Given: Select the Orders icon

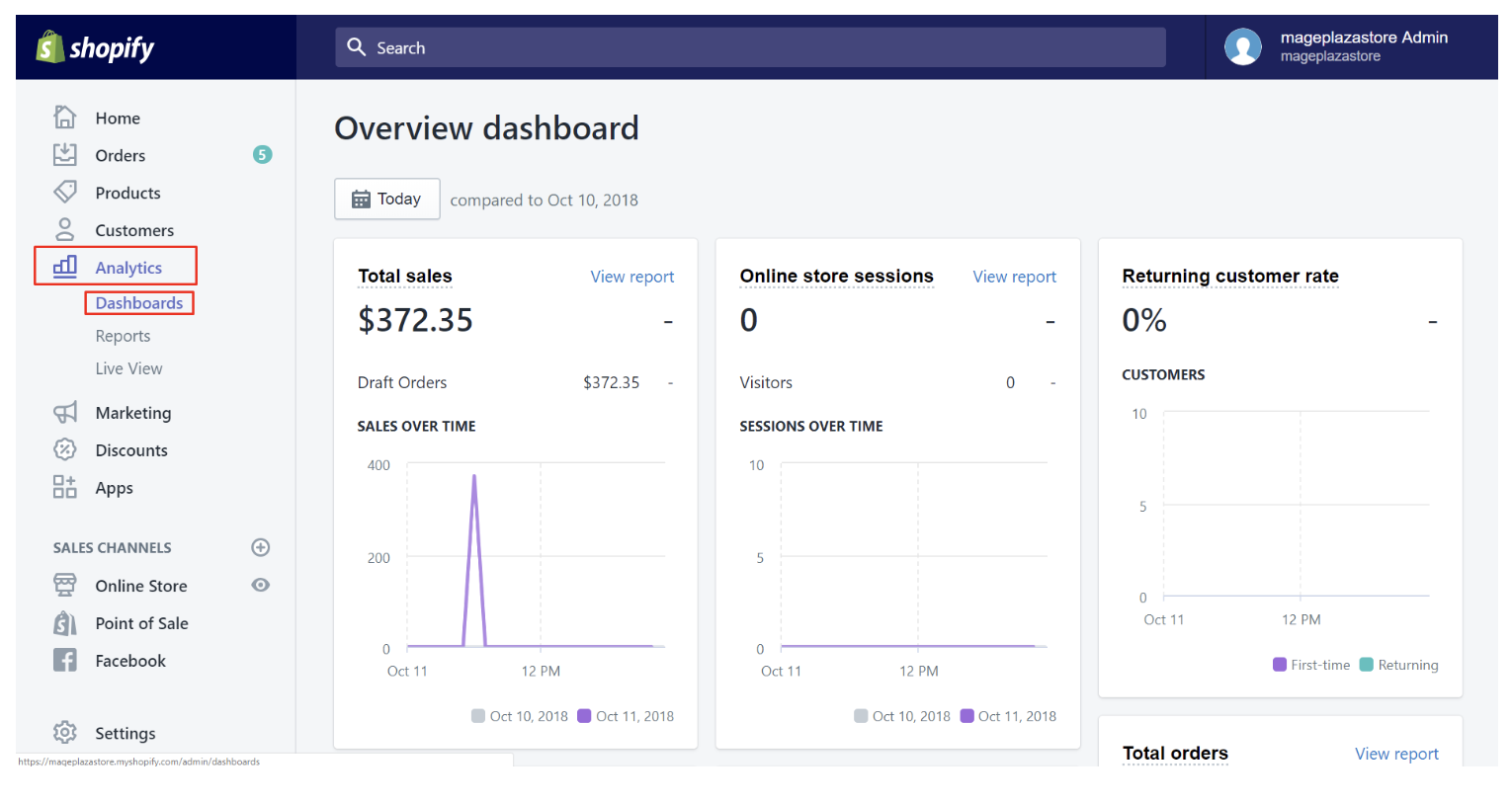Looking at the screenshot, I should [64, 154].
